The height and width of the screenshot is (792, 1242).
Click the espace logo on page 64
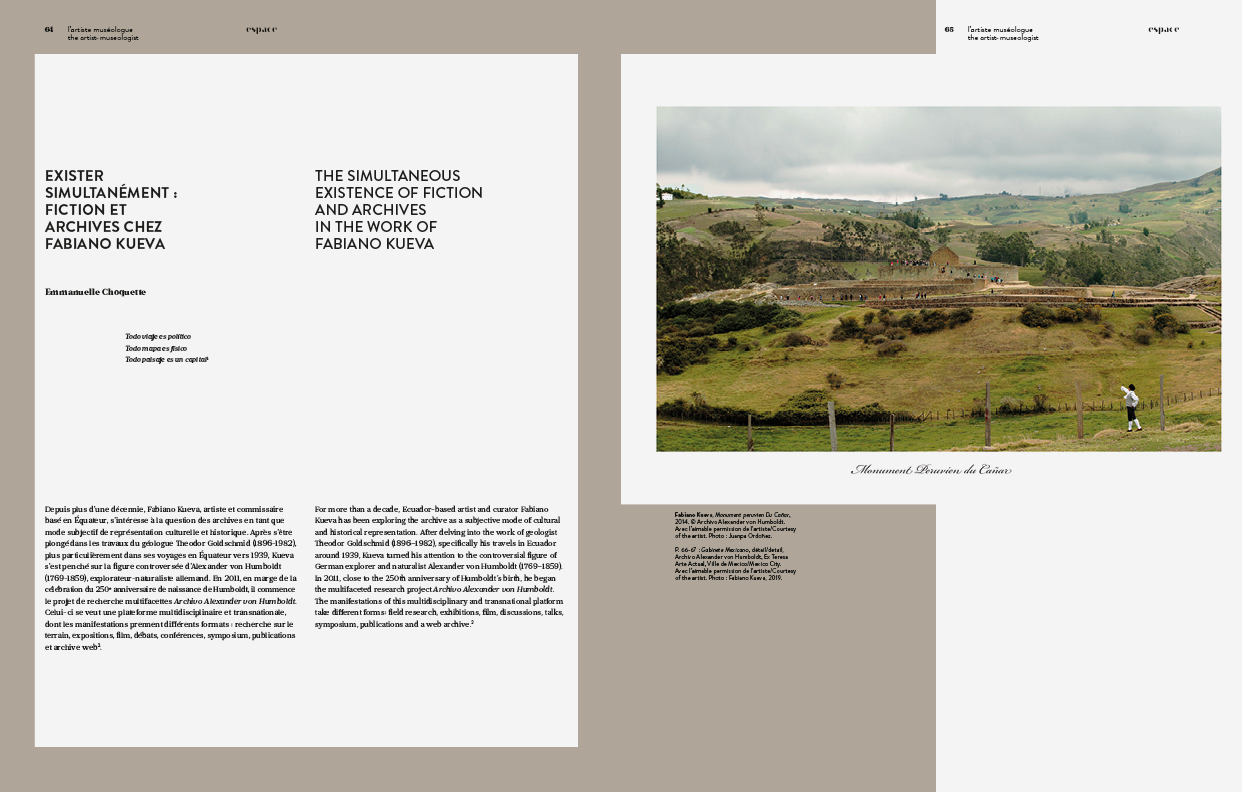tap(261, 30)
